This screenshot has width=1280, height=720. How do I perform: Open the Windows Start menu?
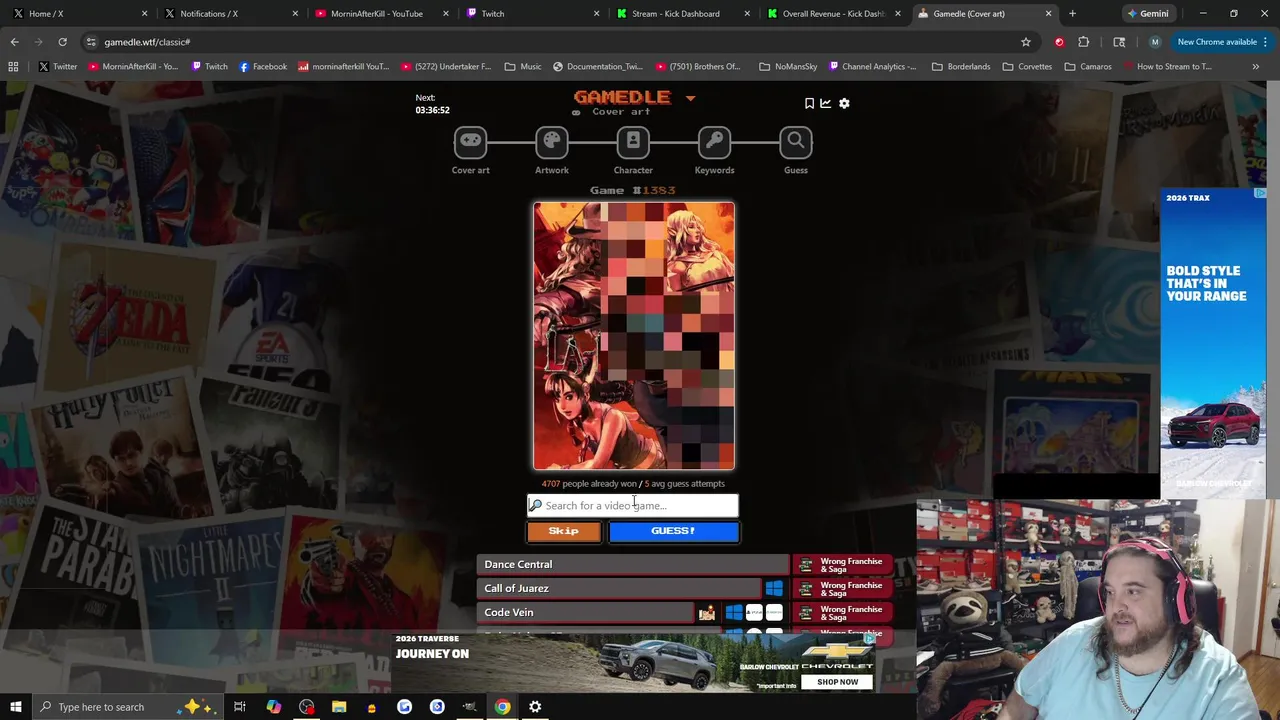pos(15,707)
